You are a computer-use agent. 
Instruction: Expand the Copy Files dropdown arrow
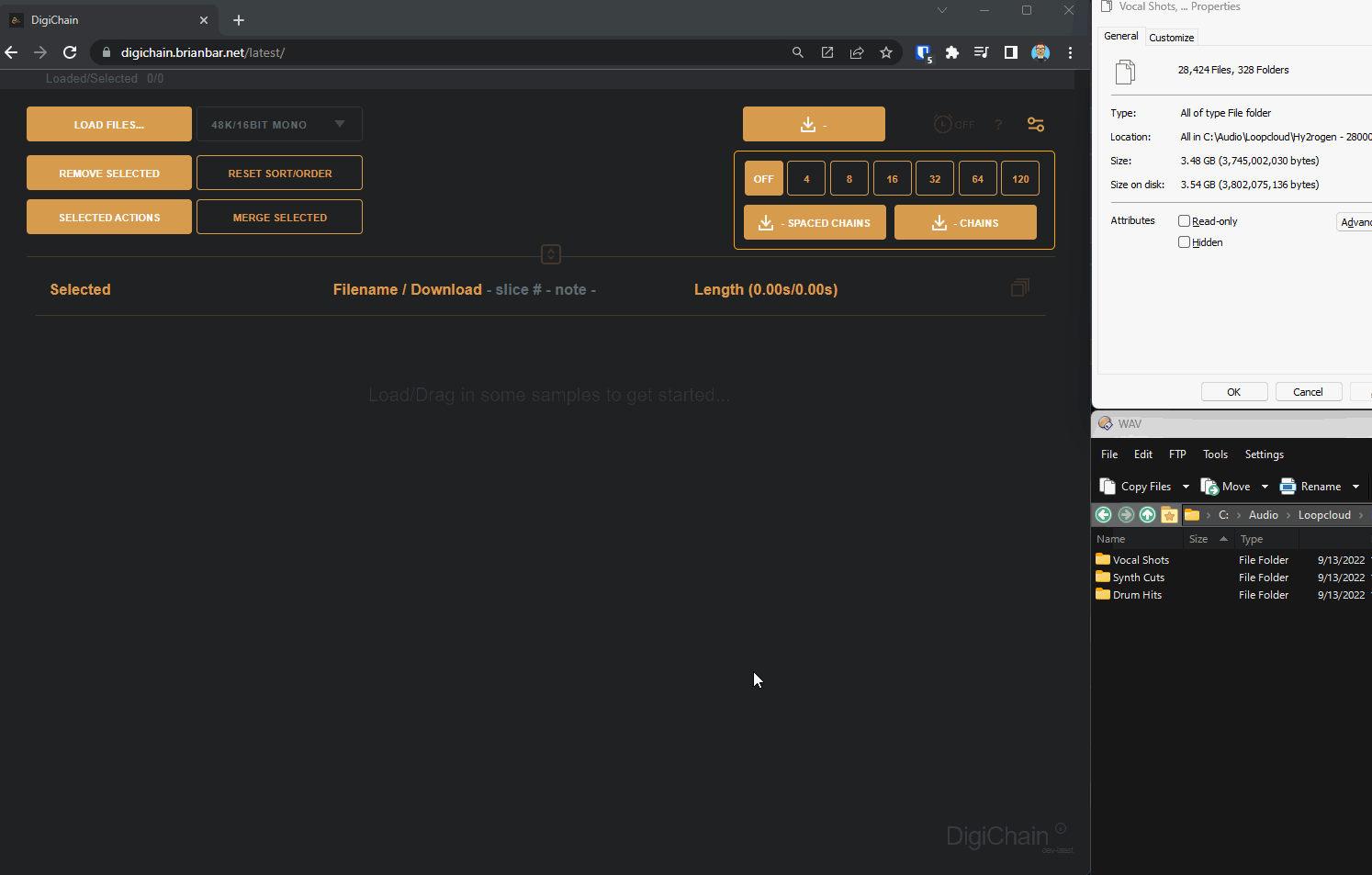[1186, 487]
